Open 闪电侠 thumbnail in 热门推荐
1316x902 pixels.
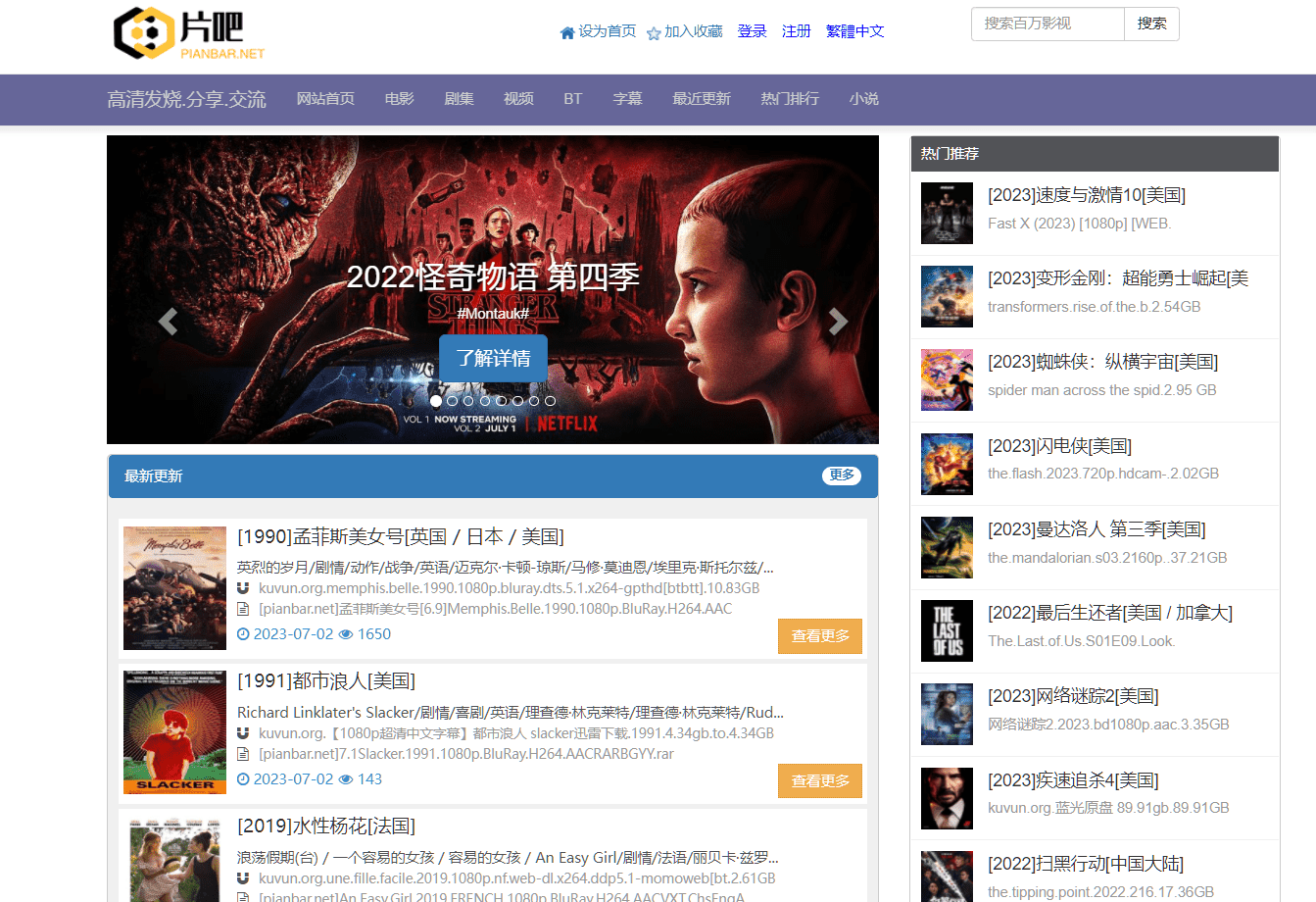[x=947, y=464]
